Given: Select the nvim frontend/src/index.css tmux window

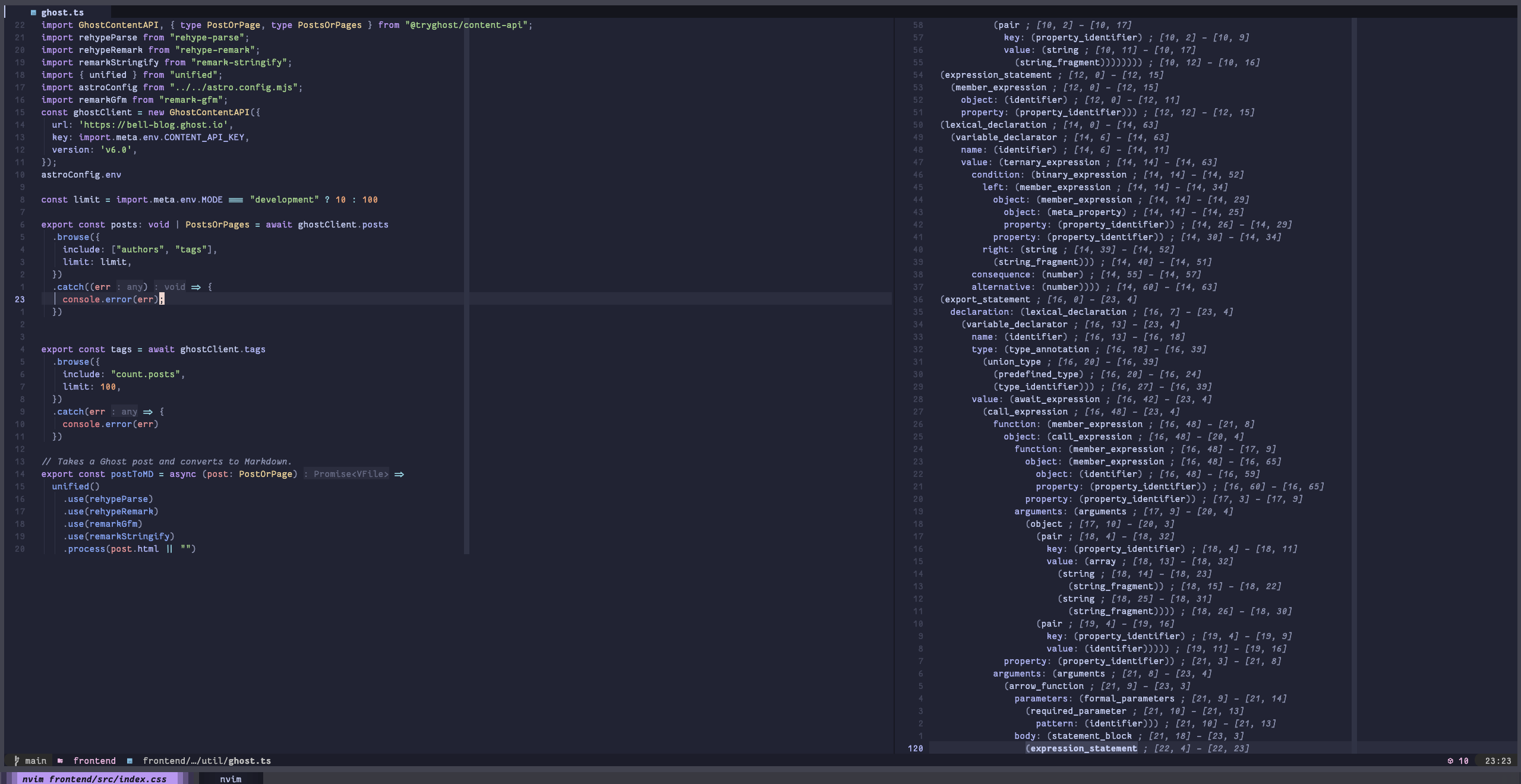Looking at the screenshot, I should (x=95, y=779).
